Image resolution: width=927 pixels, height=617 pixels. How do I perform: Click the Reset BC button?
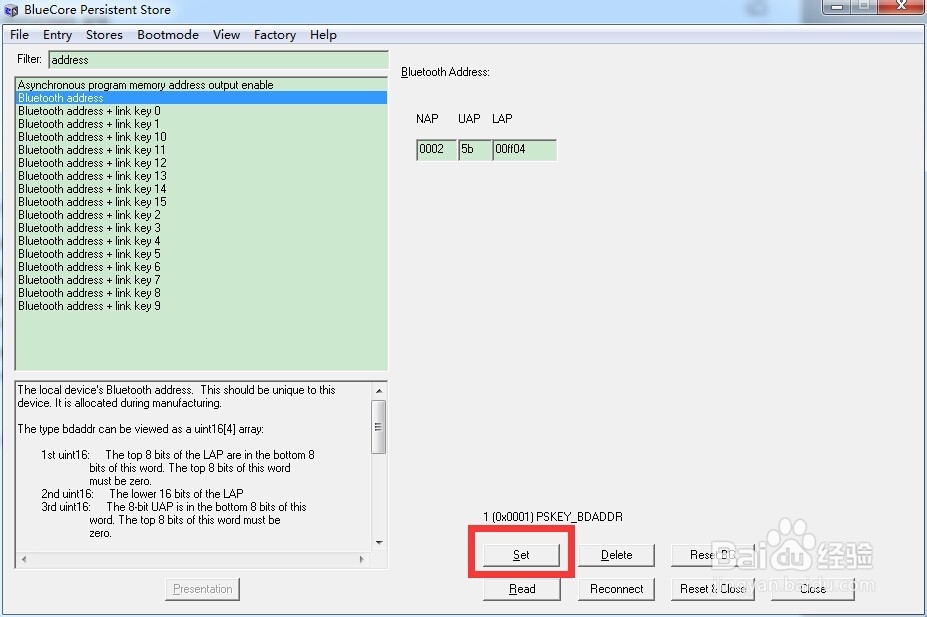click(x=712, y=555)
